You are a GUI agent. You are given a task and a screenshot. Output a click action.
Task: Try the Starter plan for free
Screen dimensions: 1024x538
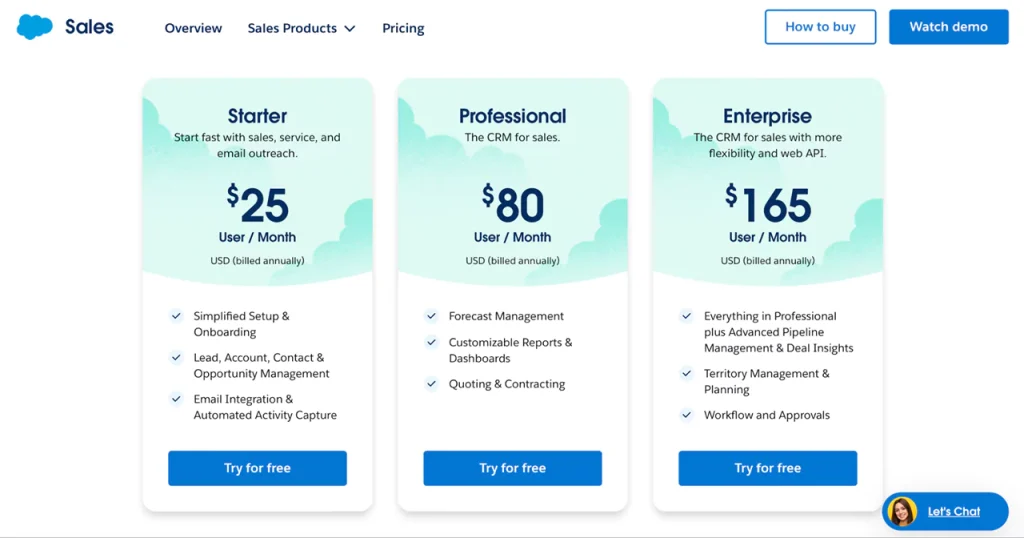click(257, 468)
